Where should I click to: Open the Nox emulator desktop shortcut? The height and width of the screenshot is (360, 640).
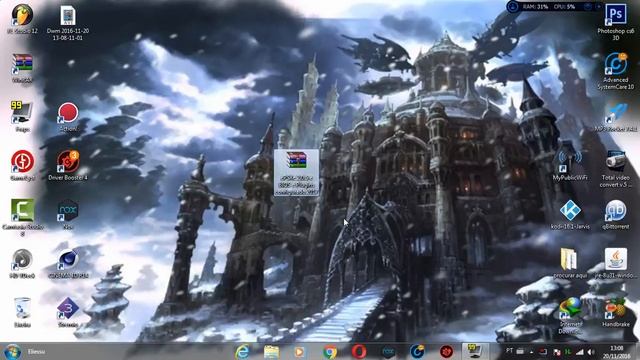click(68, 214)
